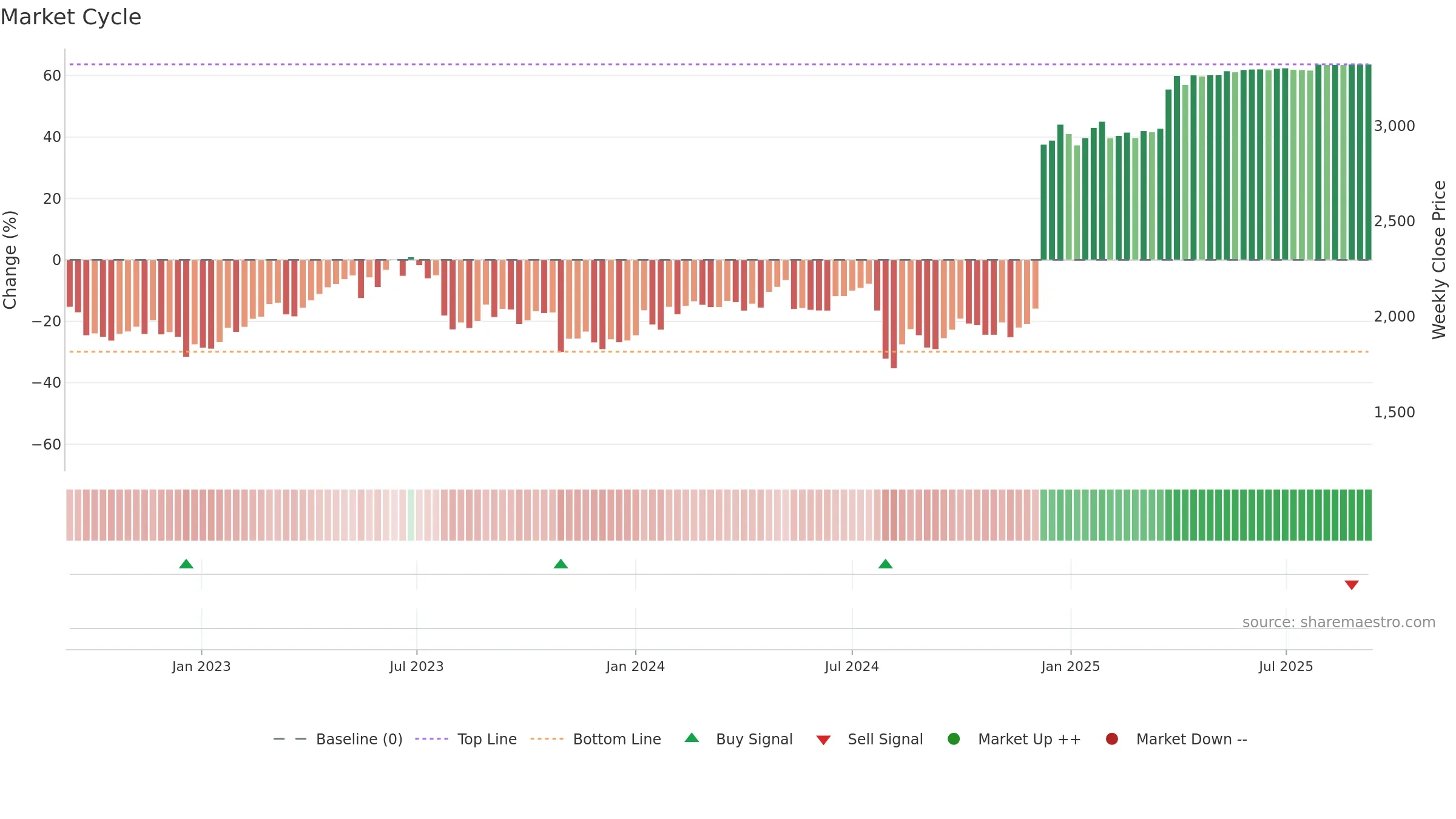Image resolution: width=1456 pixels, height=819 pixels.
Task: Click the Jul 2024 axis label
Action: 852,667
